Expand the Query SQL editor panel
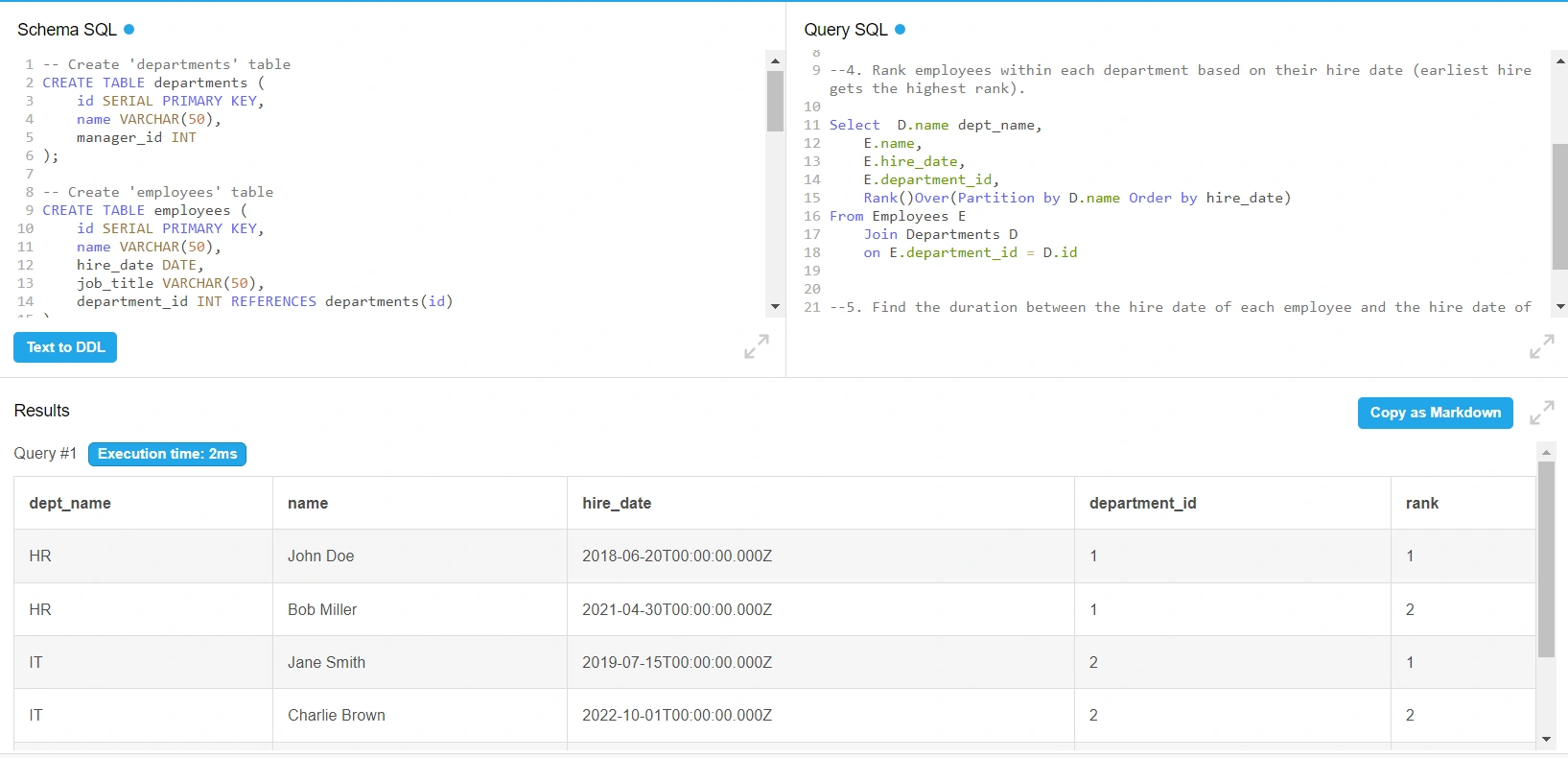This screenshot has width=1568, height=758. [1541, 346]
